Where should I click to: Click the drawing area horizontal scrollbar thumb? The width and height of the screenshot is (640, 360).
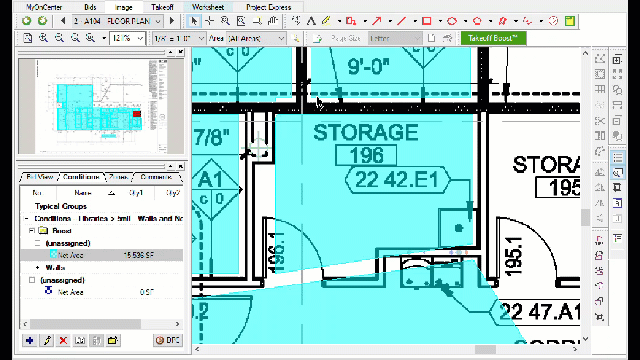click(x=485, y=349)
